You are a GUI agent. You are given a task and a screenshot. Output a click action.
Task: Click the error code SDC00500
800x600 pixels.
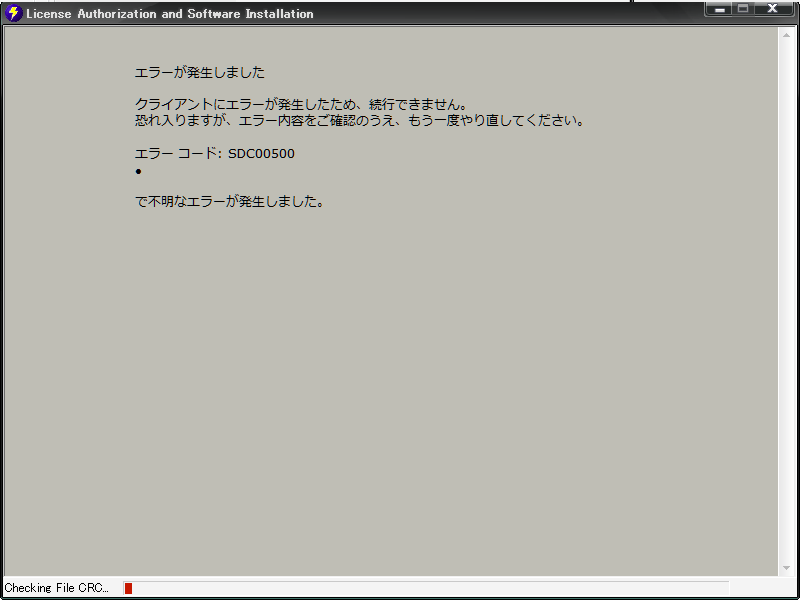click(261, 154)
